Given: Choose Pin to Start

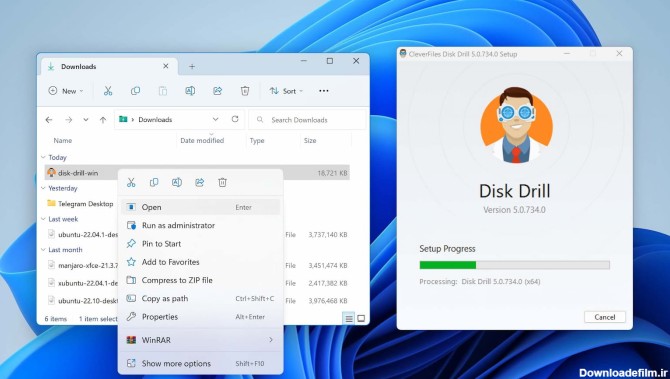Looking at the screenshot, I should click(200, 244).
